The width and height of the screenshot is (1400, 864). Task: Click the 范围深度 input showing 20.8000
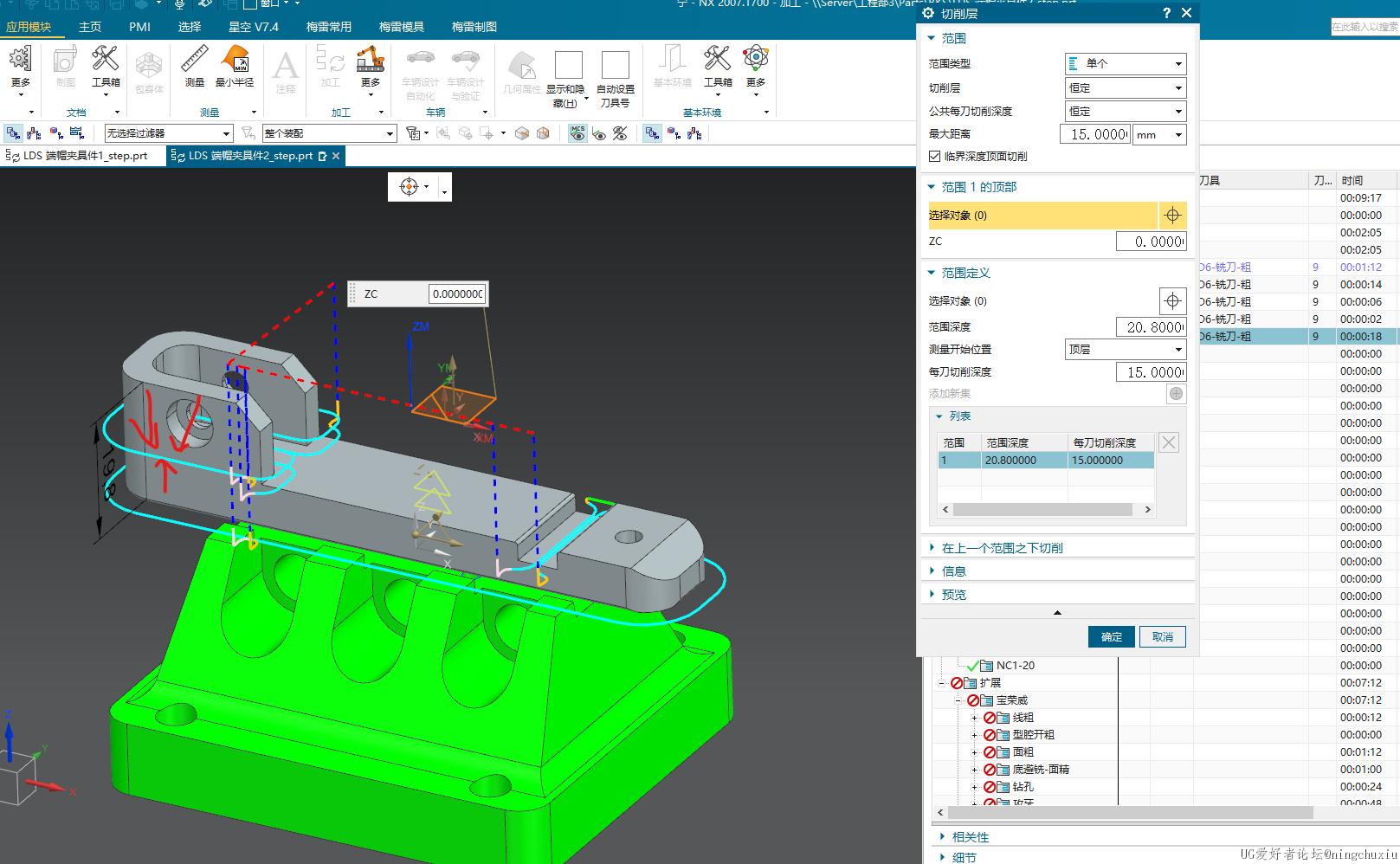(1151, 327)
